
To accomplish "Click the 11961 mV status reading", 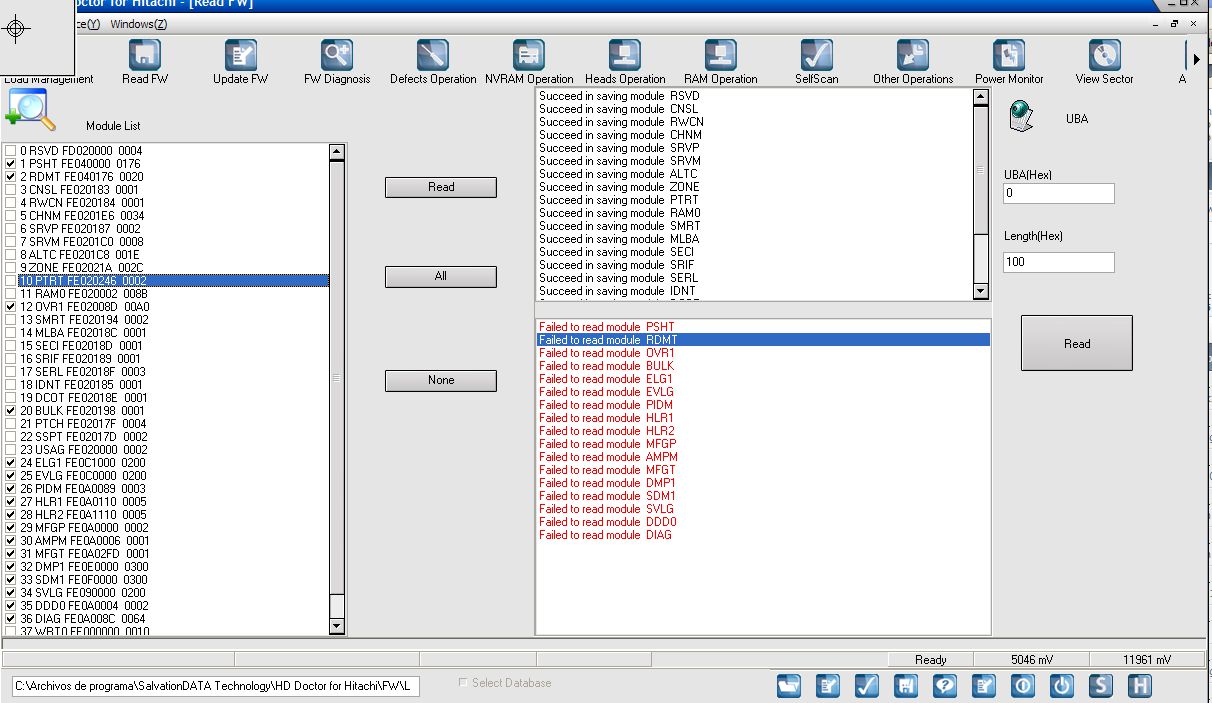I will point(1147,660).
